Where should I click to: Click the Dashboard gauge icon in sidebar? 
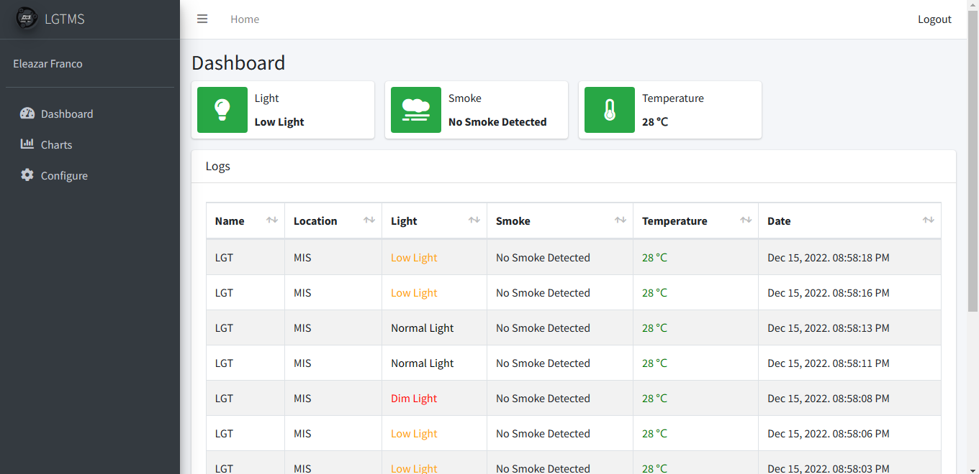point(27,114)
